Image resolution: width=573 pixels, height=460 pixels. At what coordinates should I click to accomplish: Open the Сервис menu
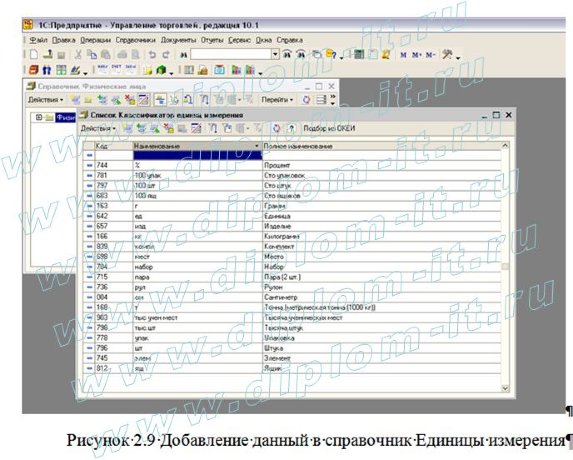pos(240,40)
